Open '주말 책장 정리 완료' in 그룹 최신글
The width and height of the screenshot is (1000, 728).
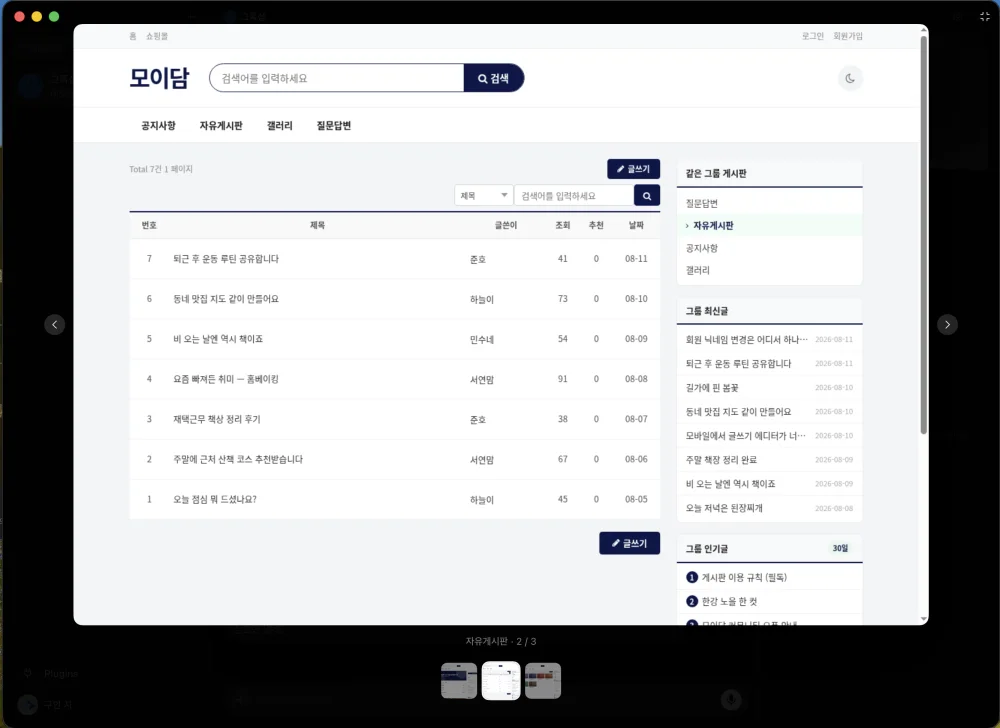click(721, 460)
